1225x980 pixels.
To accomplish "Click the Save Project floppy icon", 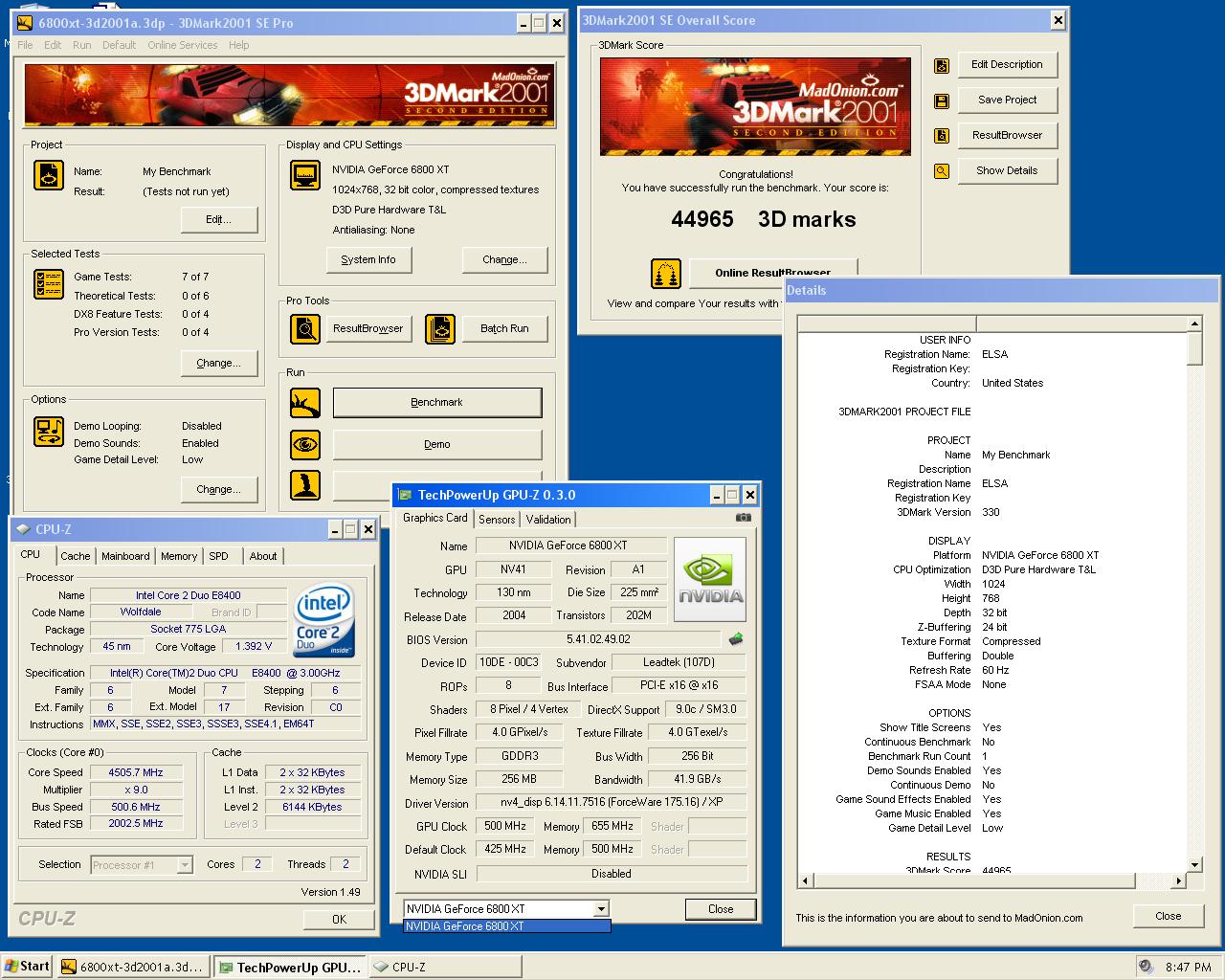I will click(x=942, y=100).
